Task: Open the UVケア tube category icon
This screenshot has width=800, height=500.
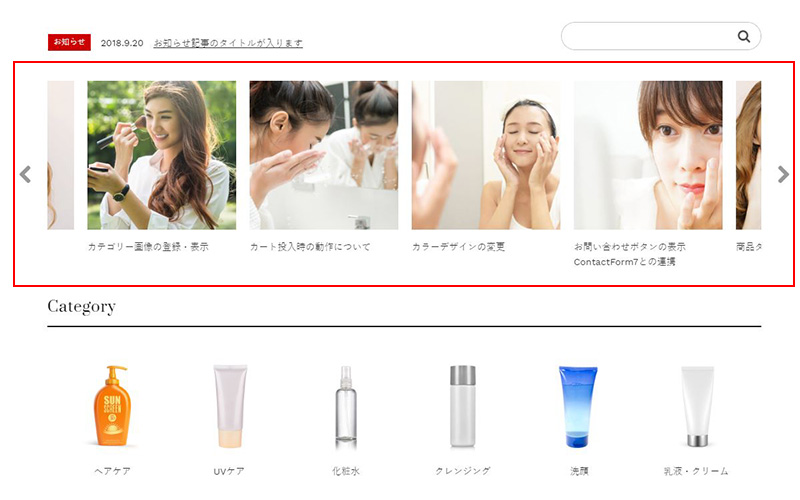Action: tap(230, 406)
